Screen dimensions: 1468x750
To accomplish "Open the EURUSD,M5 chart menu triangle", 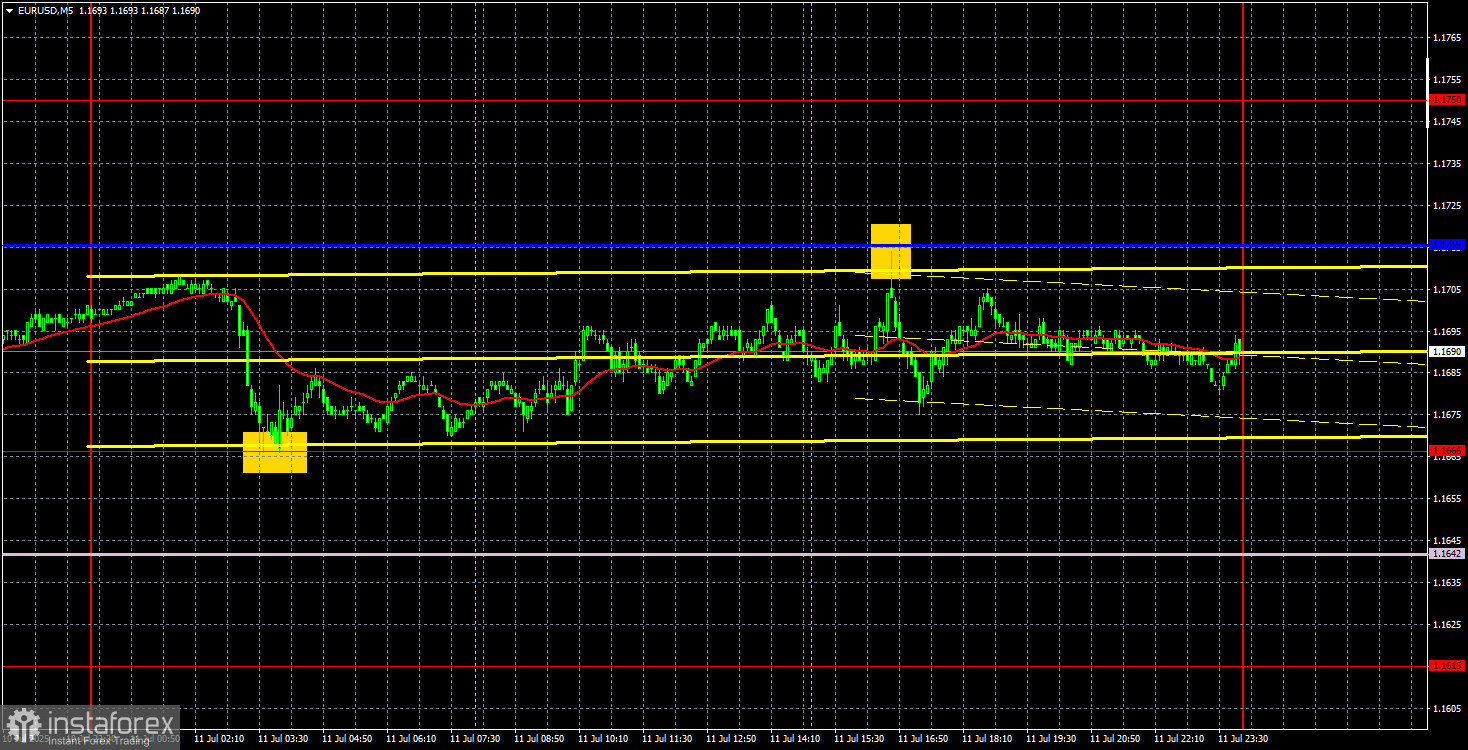I will point(8,9).
